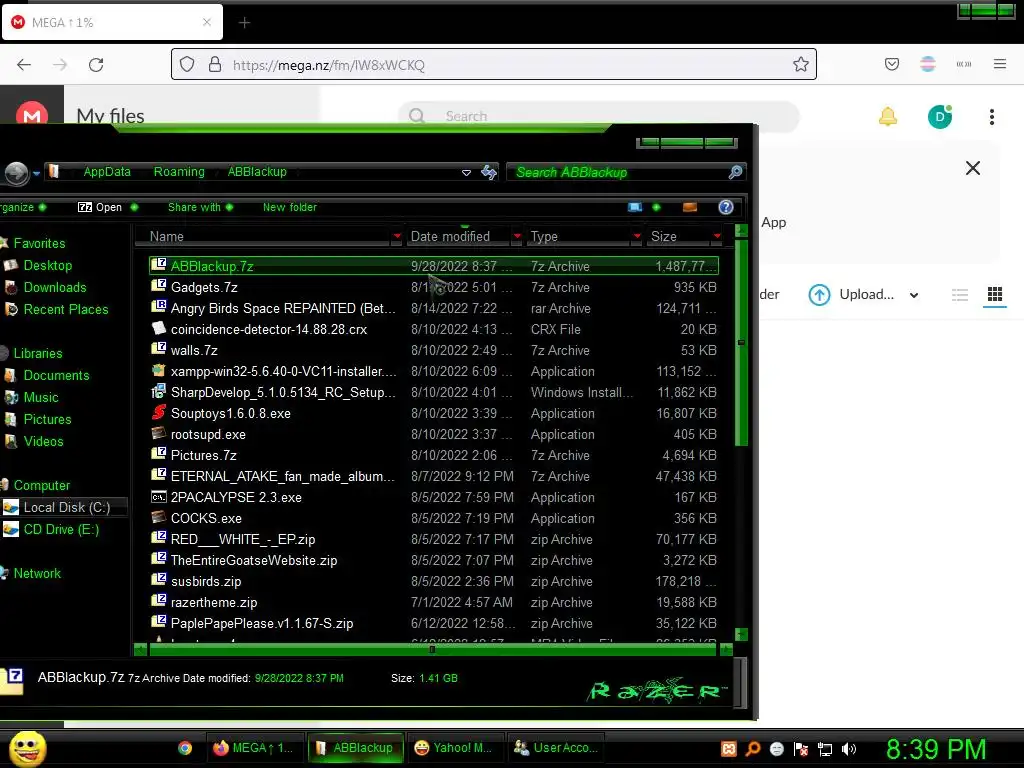The width and height of the screenshot is (1024, 768).
Task: Click the search magnifier in Explorer
Action: pyautogui.click(x=735, y=172)
